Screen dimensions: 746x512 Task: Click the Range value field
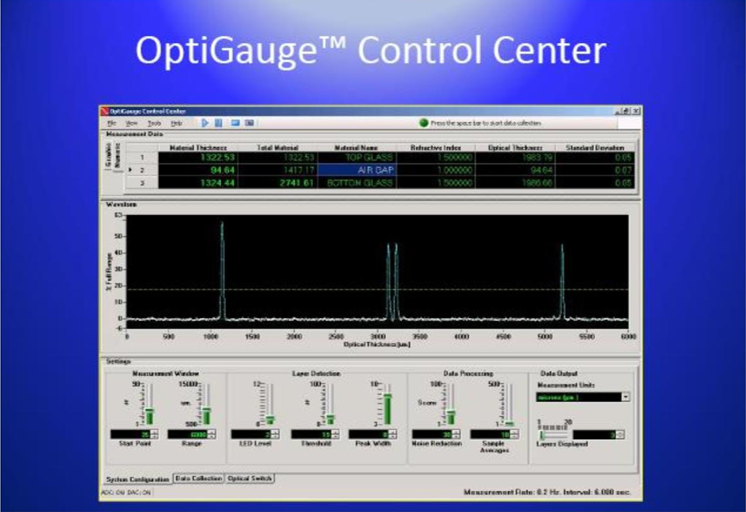(x=187, y=434)
